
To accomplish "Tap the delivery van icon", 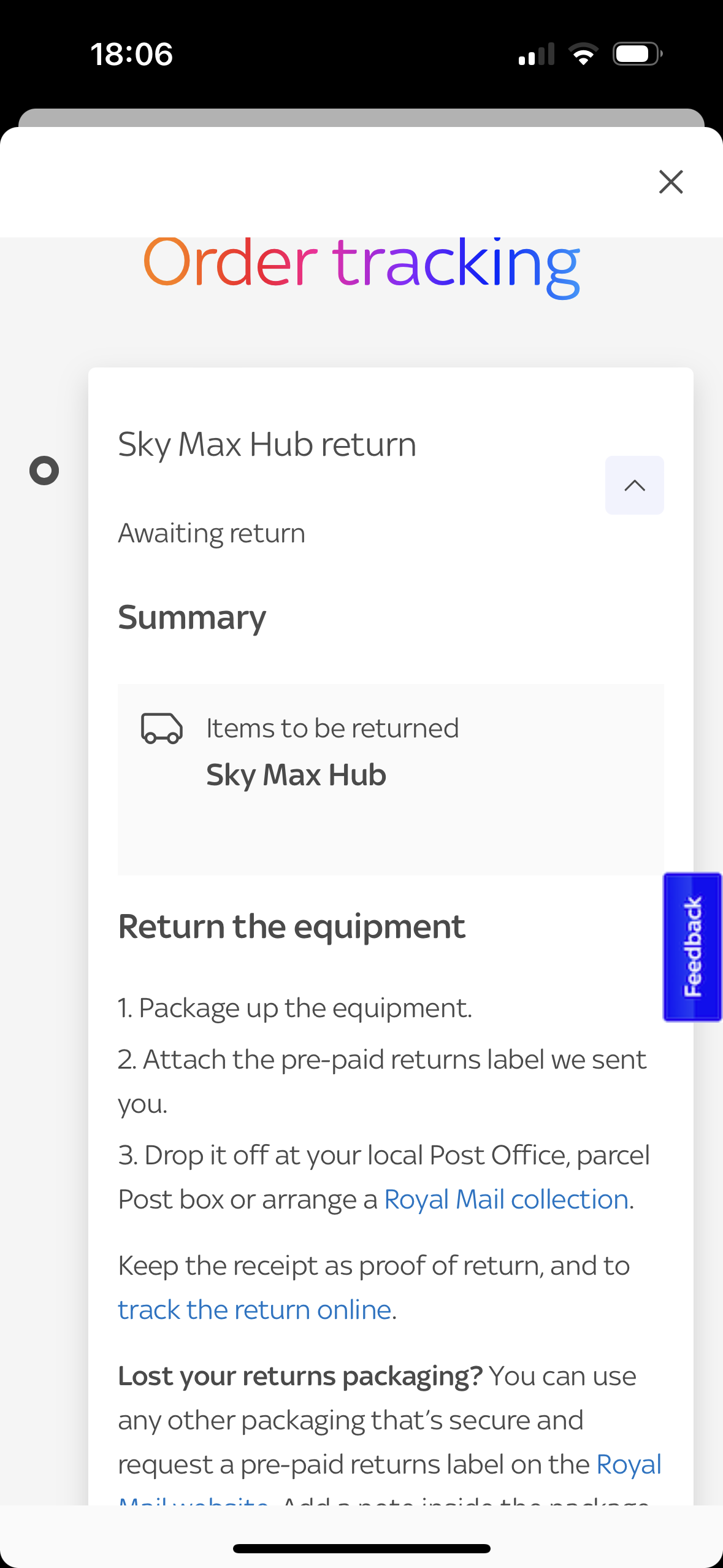I will [x=162, y=728].
